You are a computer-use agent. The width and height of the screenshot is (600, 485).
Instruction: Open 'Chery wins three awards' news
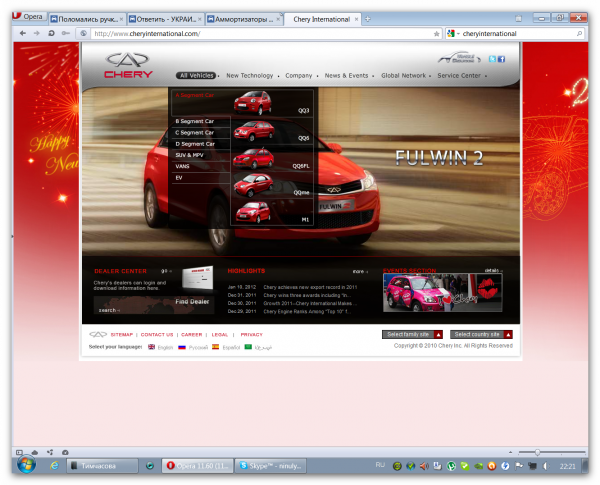tap(307, 295)
